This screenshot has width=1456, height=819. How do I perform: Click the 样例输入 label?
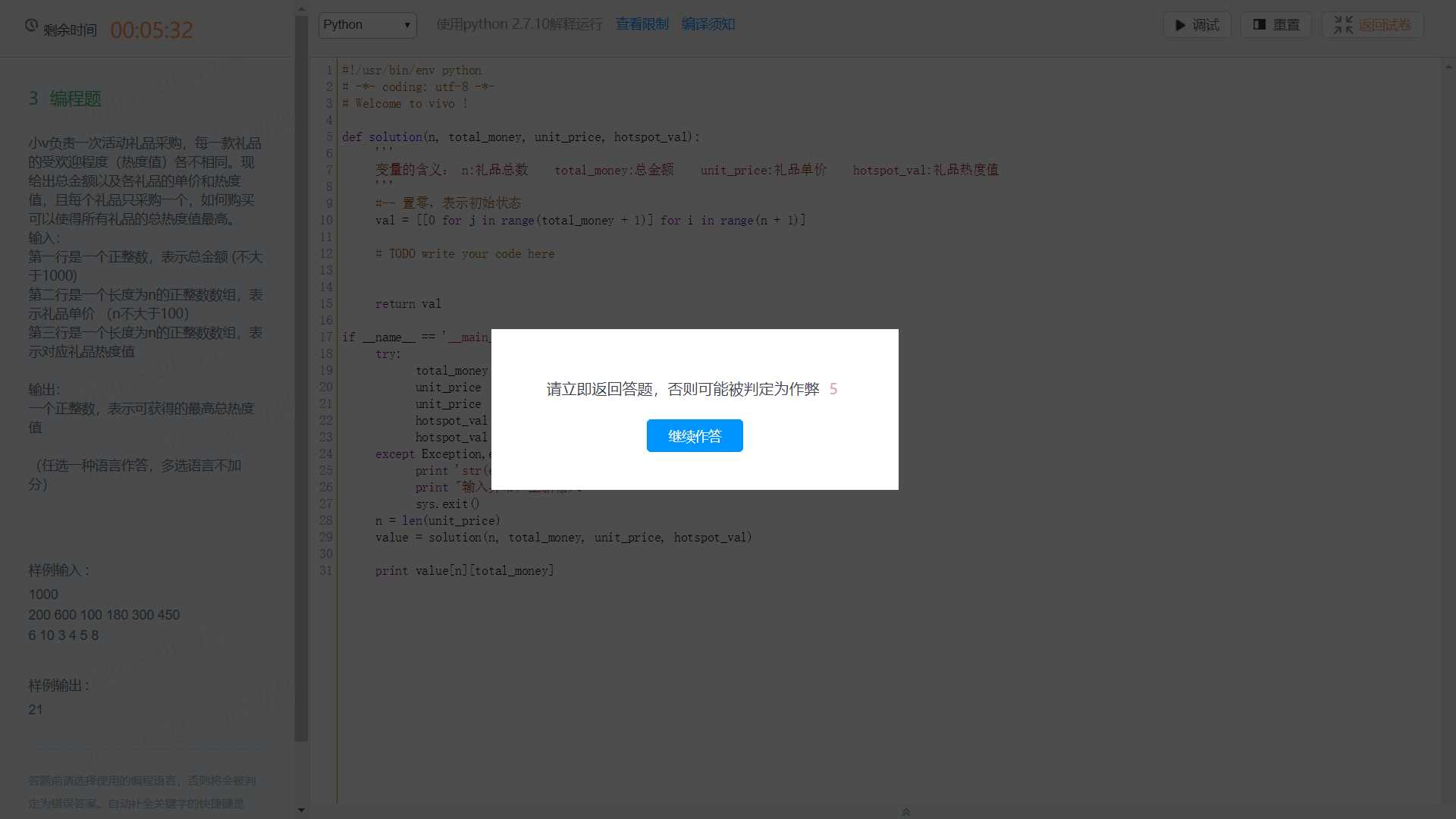click(58, 570)
